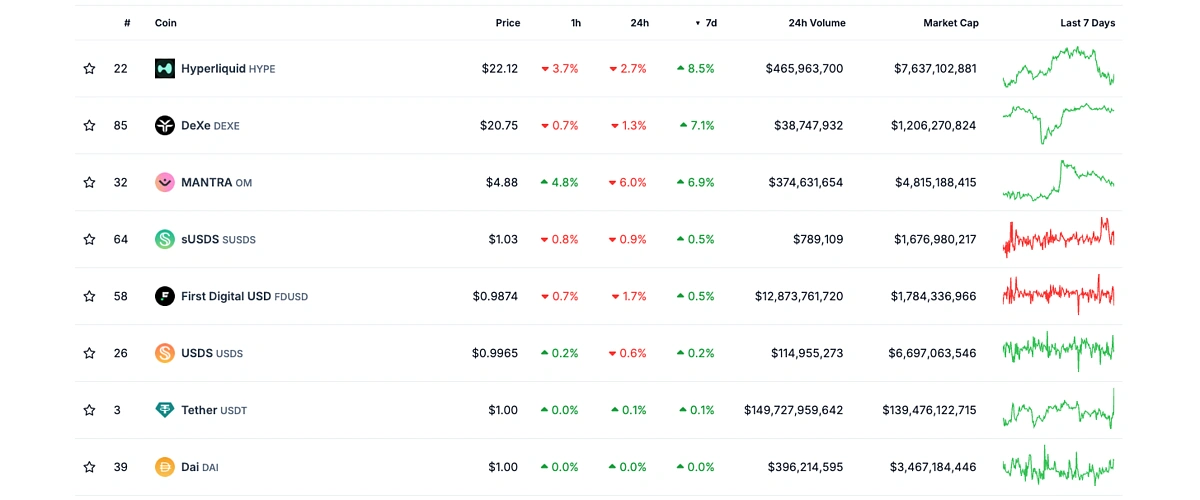The width and height of the screenshot is (1200, 500).
Task: View Dai 7-day sparkline chart
Action: click(x=1058, y=466)
